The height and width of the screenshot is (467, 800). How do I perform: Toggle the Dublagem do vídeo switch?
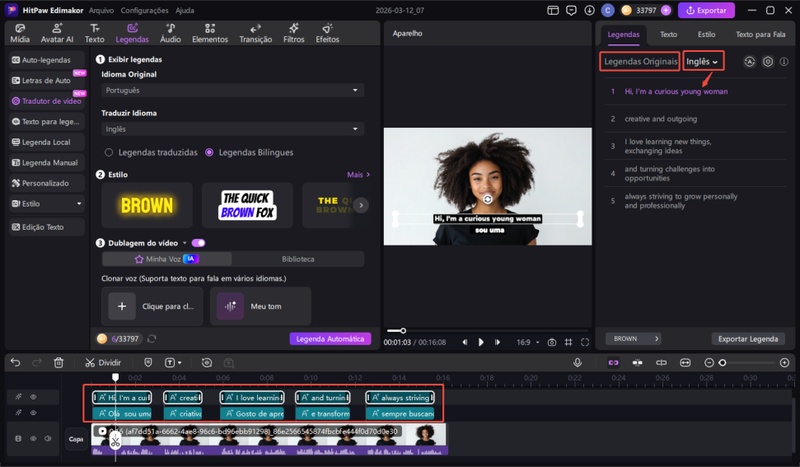point(198,243)
